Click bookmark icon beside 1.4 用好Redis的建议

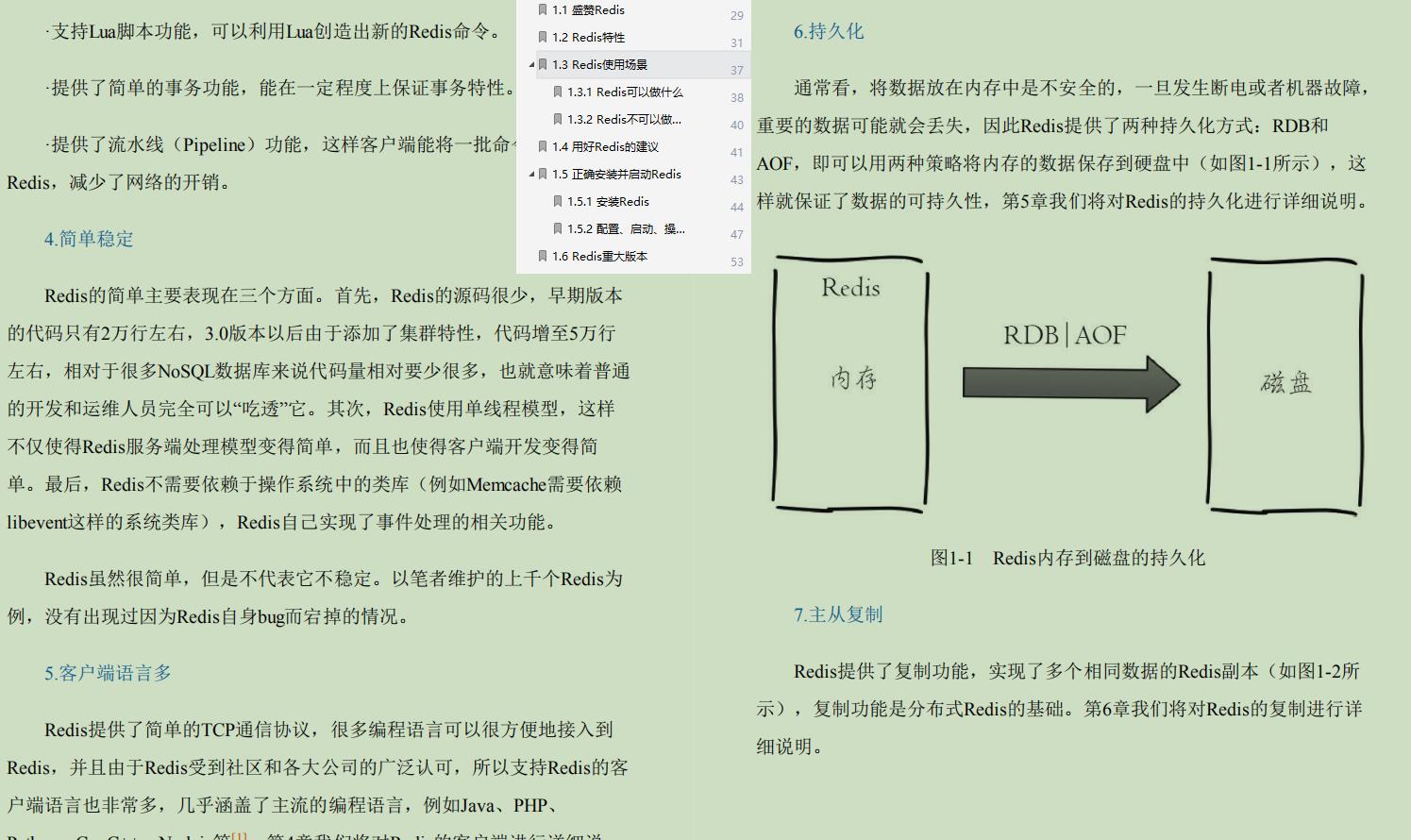click(x=543, y=147)
